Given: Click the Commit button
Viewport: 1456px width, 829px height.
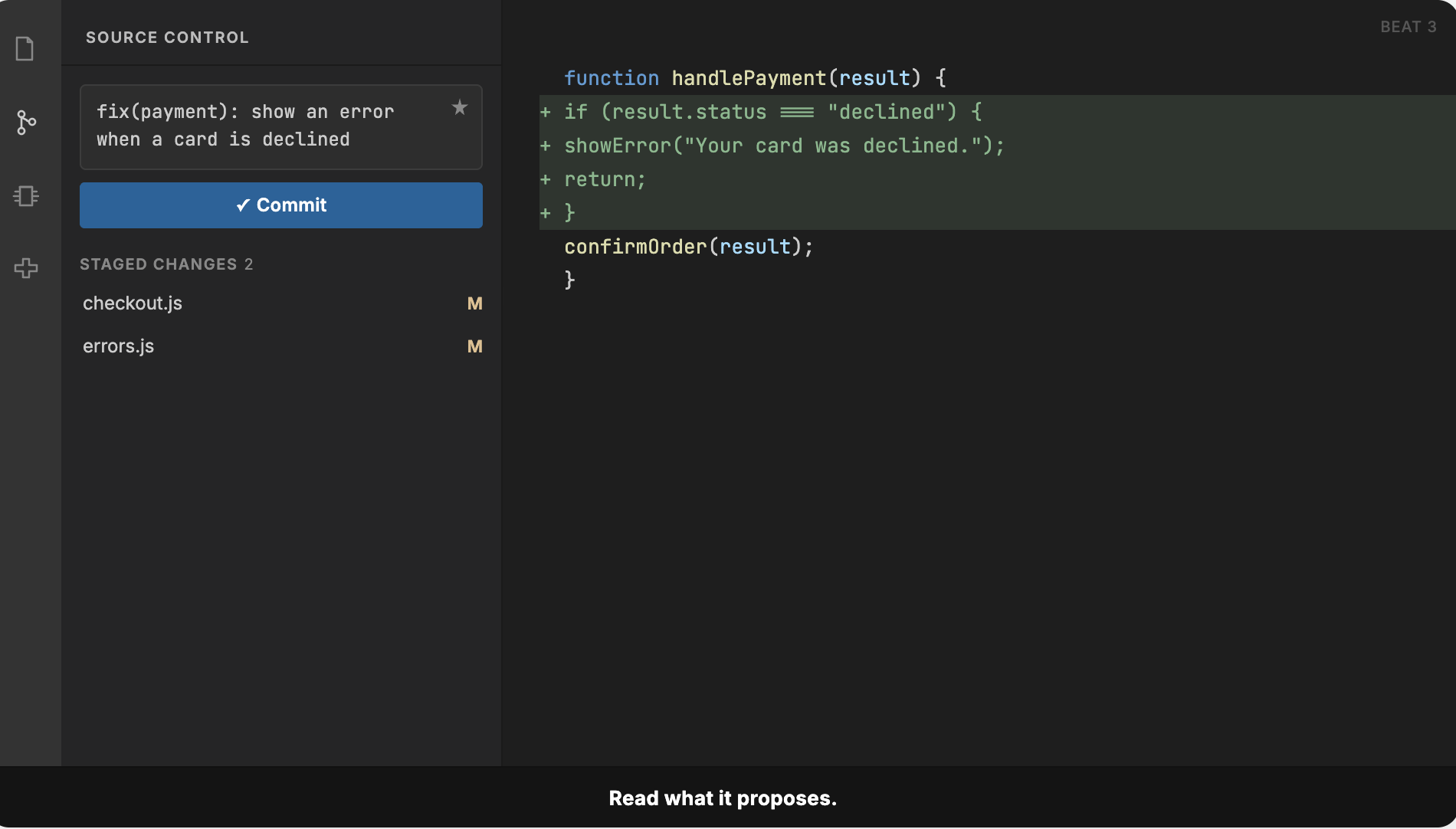Looking at the screenshot, I should click(281, 205).
